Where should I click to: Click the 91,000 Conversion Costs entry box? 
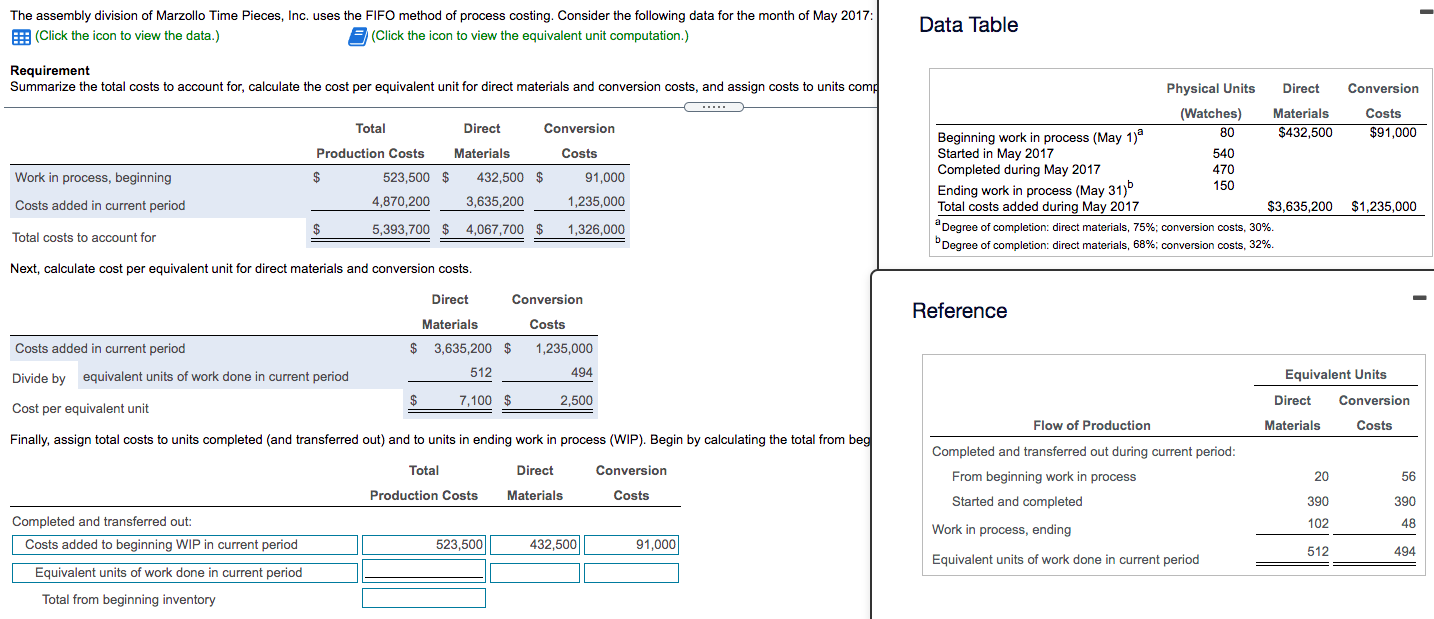[631, 544]
